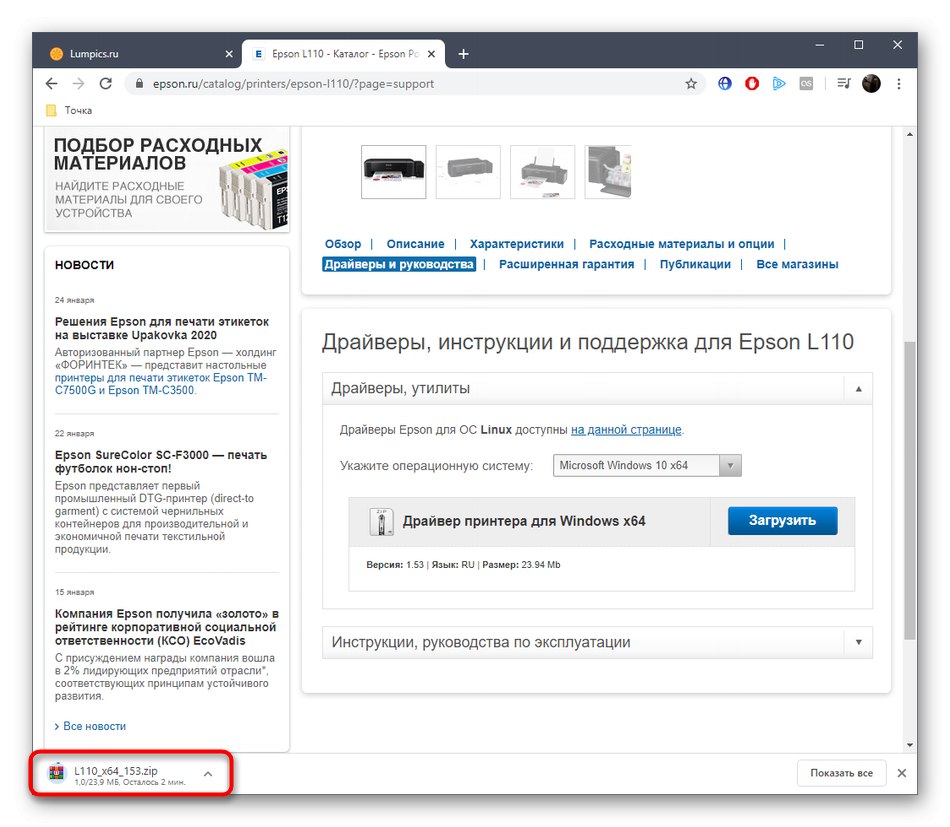Reload the page with the refresh icon
The height and width of the screenshot is (827, 950).
106,83
